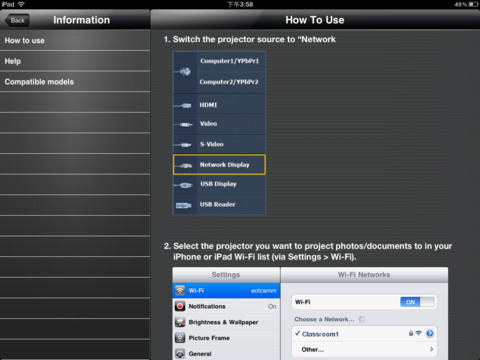Open Brightness & Wallpaper settings row
The width and height of the screenshot is (480, 360).
pyautogui.click(x=226, y=322)
